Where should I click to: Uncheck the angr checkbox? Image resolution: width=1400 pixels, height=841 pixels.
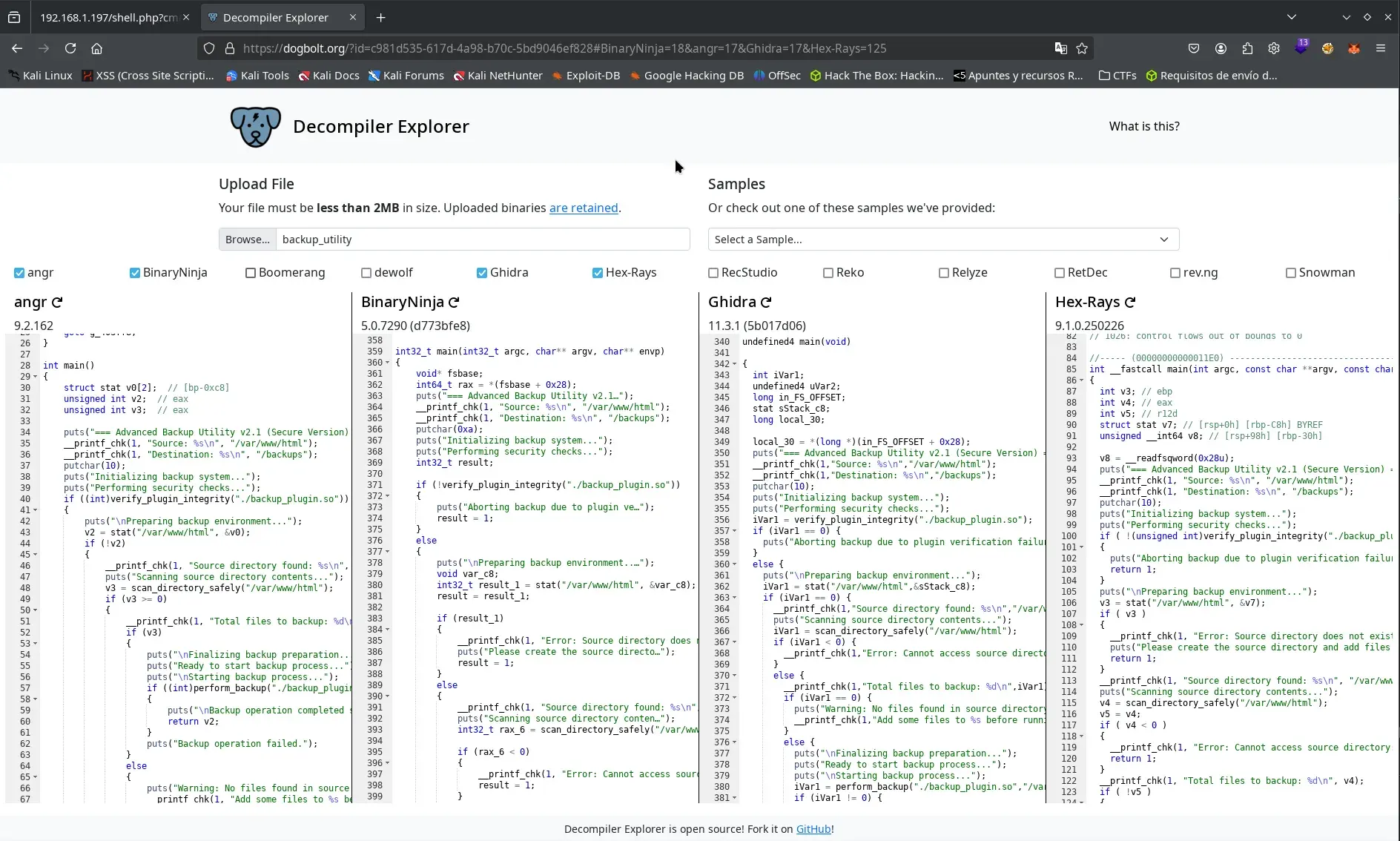19,273
